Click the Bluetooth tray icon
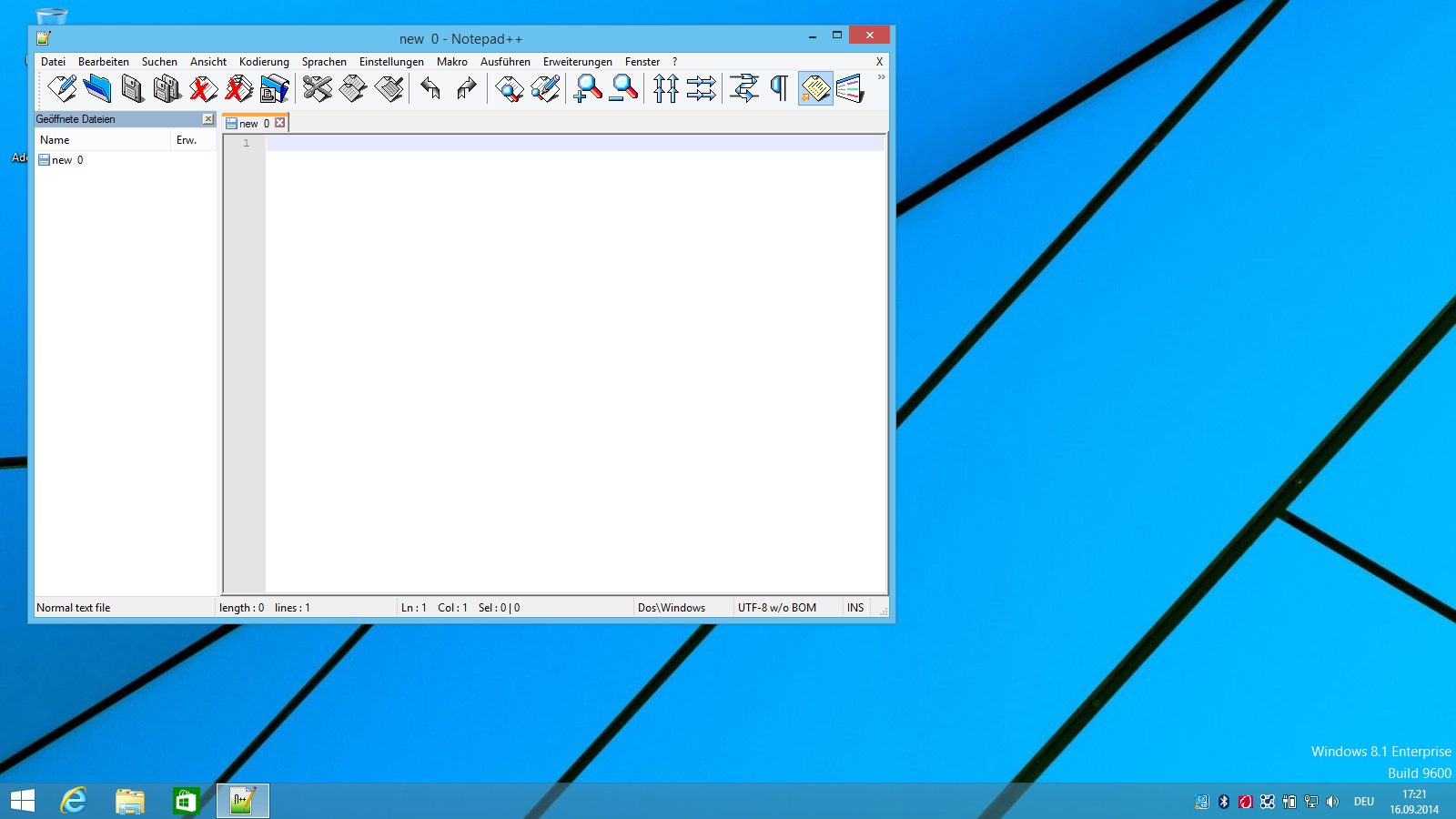This screenshot has height=819, width=1456. click(1224, 802)
